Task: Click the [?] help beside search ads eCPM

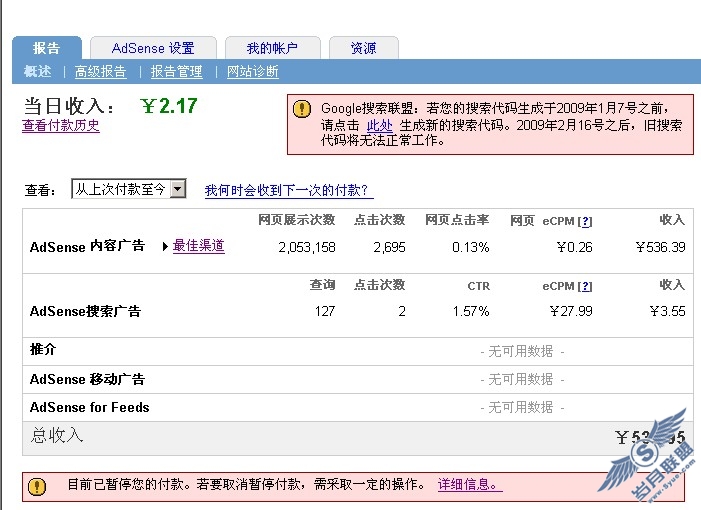Action: [585, 286]
